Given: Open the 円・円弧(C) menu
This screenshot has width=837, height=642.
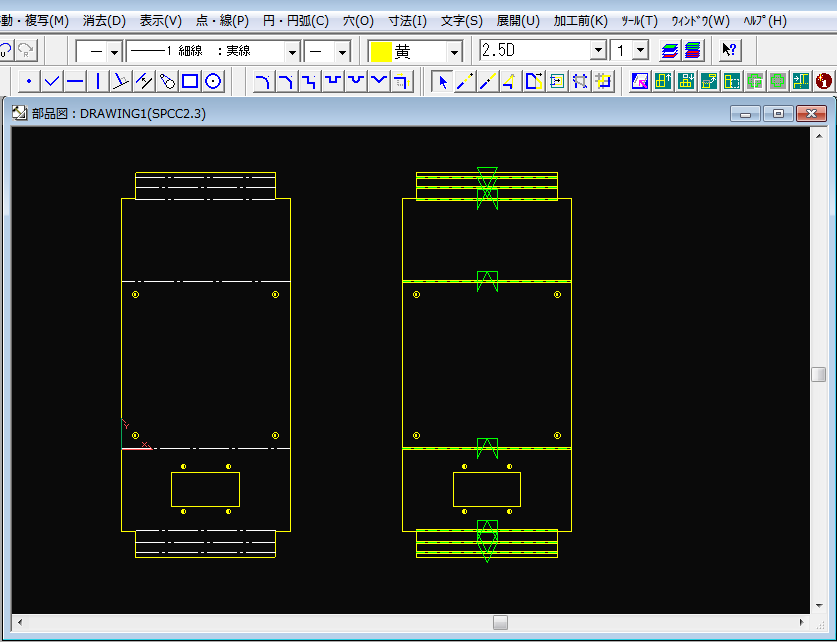Looking at the screenshot, I should pyautogui.click(x=296, y=21).
